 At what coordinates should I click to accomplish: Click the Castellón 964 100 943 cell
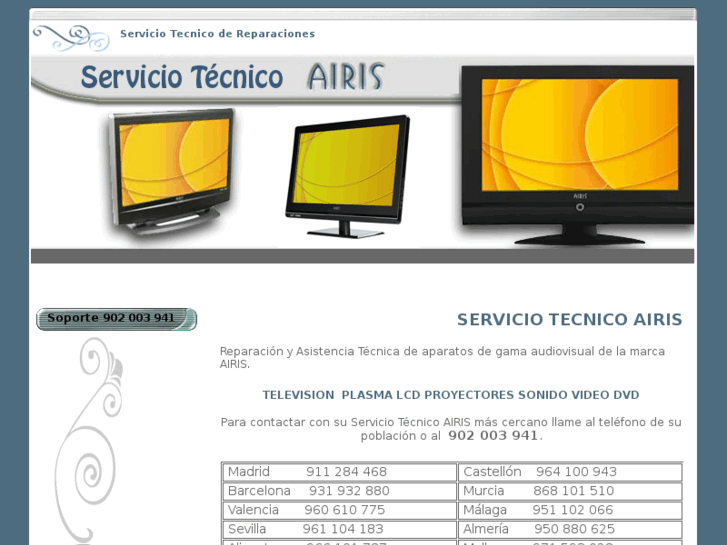pyautogui.click(x=570, y=472)
